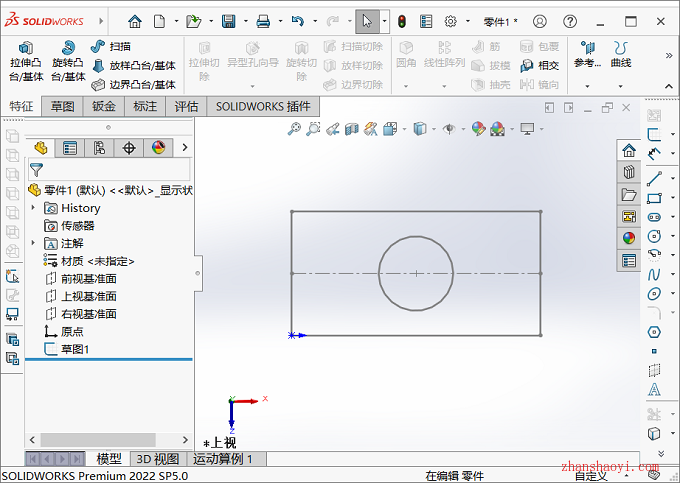
Task: Collapse the CommandManager ribbon
Action: (669, 86)
